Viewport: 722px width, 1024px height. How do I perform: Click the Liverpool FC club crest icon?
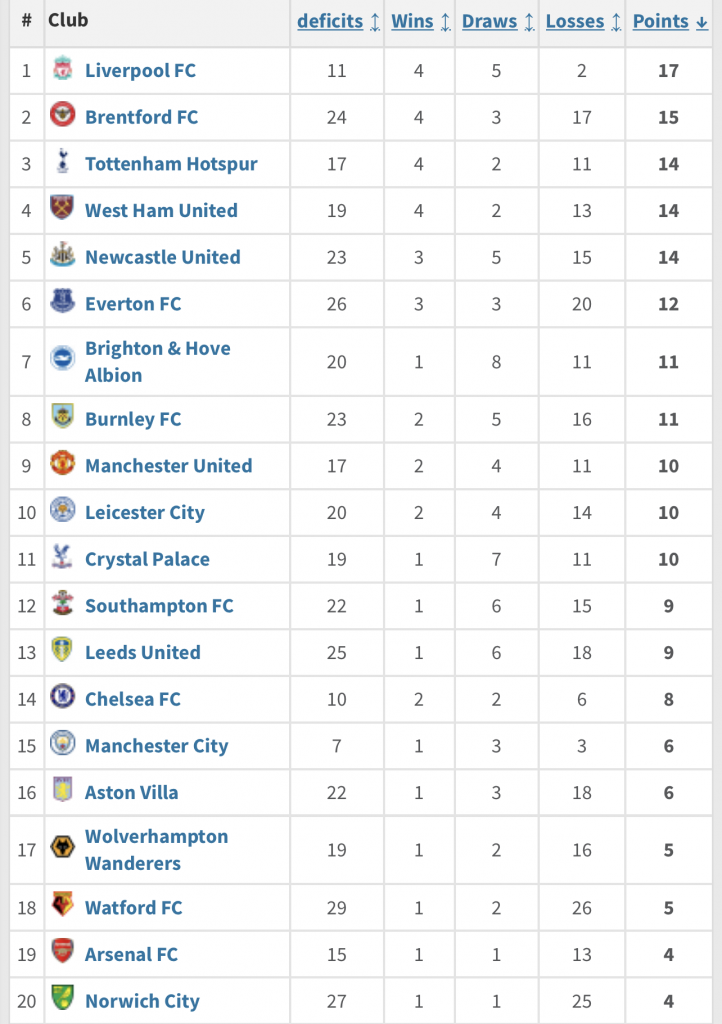pos(62,69)
